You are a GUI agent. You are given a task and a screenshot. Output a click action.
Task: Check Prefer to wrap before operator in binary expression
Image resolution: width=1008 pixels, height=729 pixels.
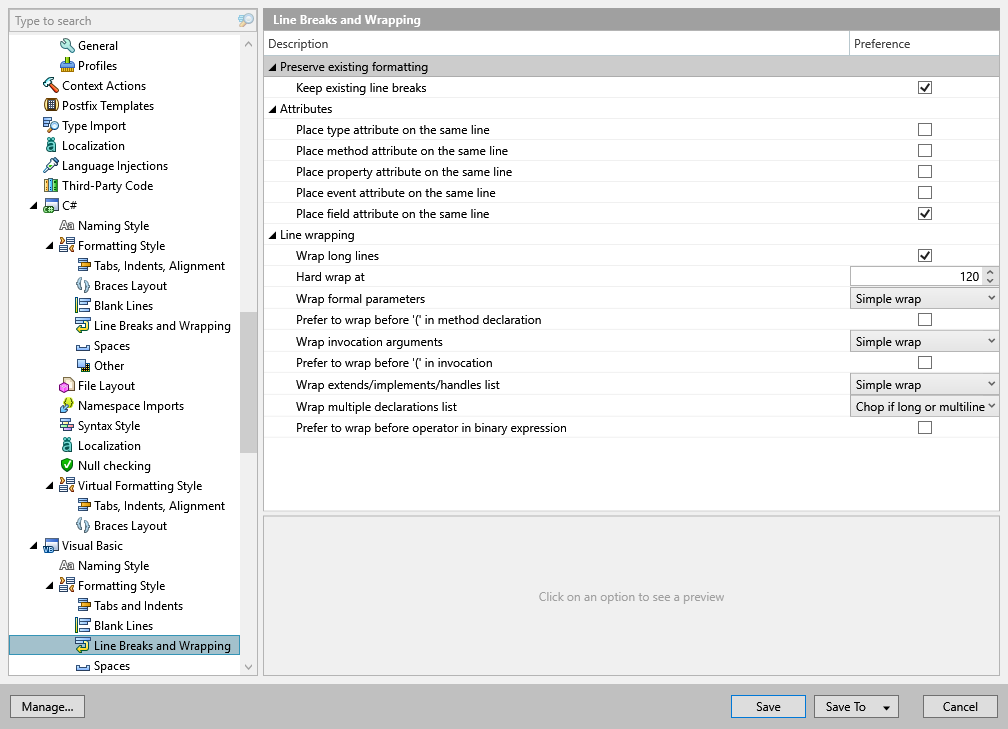tap(924, 428)
